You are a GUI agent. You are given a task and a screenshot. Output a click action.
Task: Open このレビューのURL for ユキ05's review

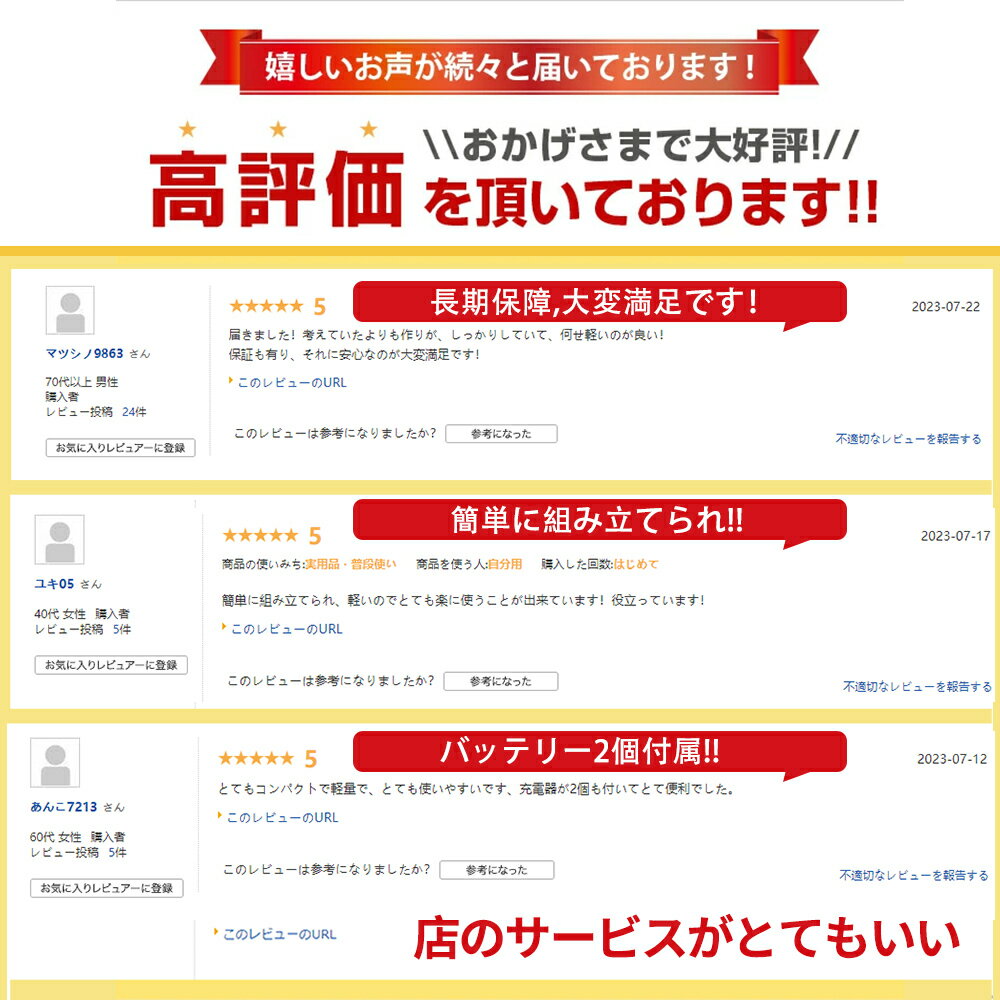(x=286, y=629)
